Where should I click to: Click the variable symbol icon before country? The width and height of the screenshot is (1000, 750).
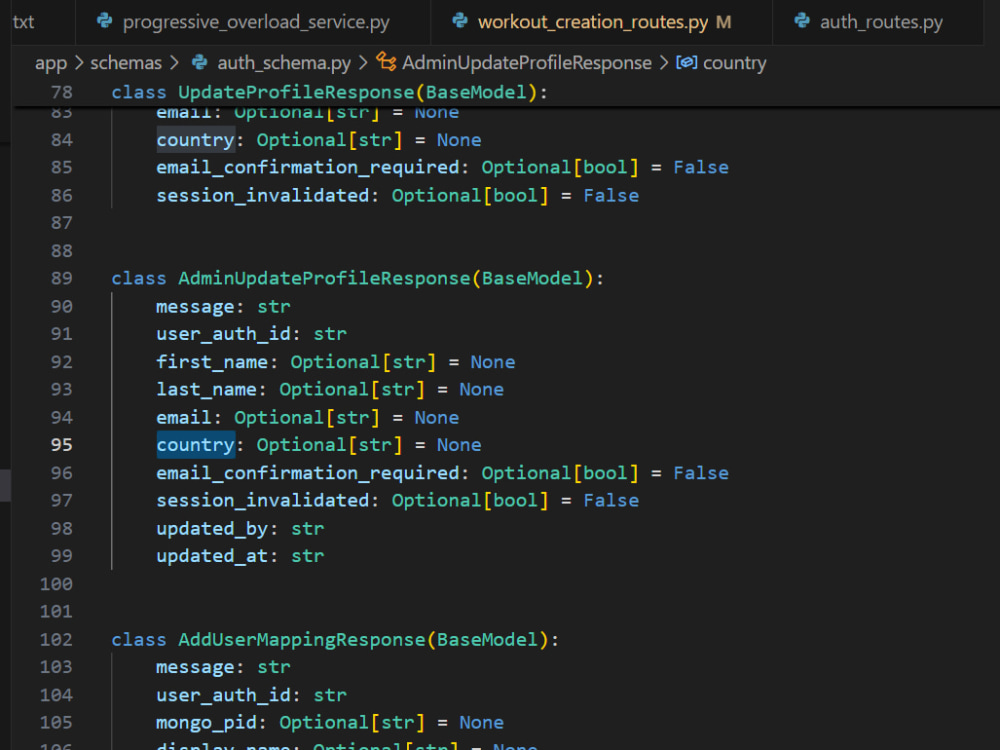(x=686, y=62)
